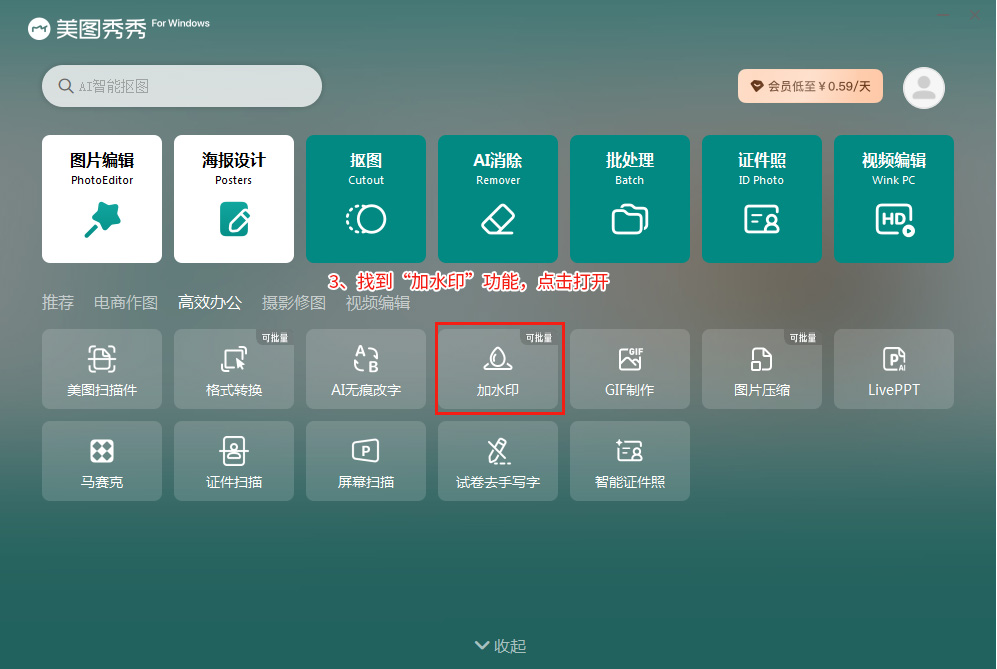Launch the 抠图 Cutout tool

pos(366,198)
